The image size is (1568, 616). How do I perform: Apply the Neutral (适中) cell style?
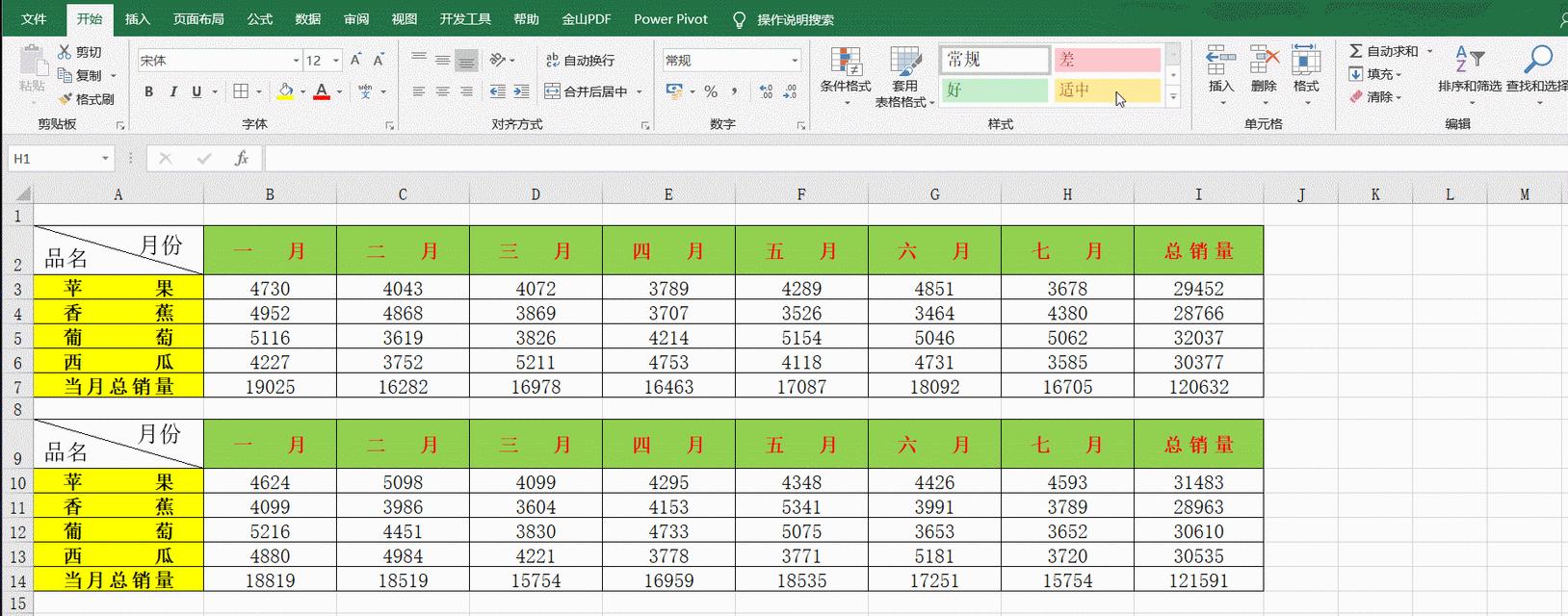pyautogui.click(x=1107, y=90)
